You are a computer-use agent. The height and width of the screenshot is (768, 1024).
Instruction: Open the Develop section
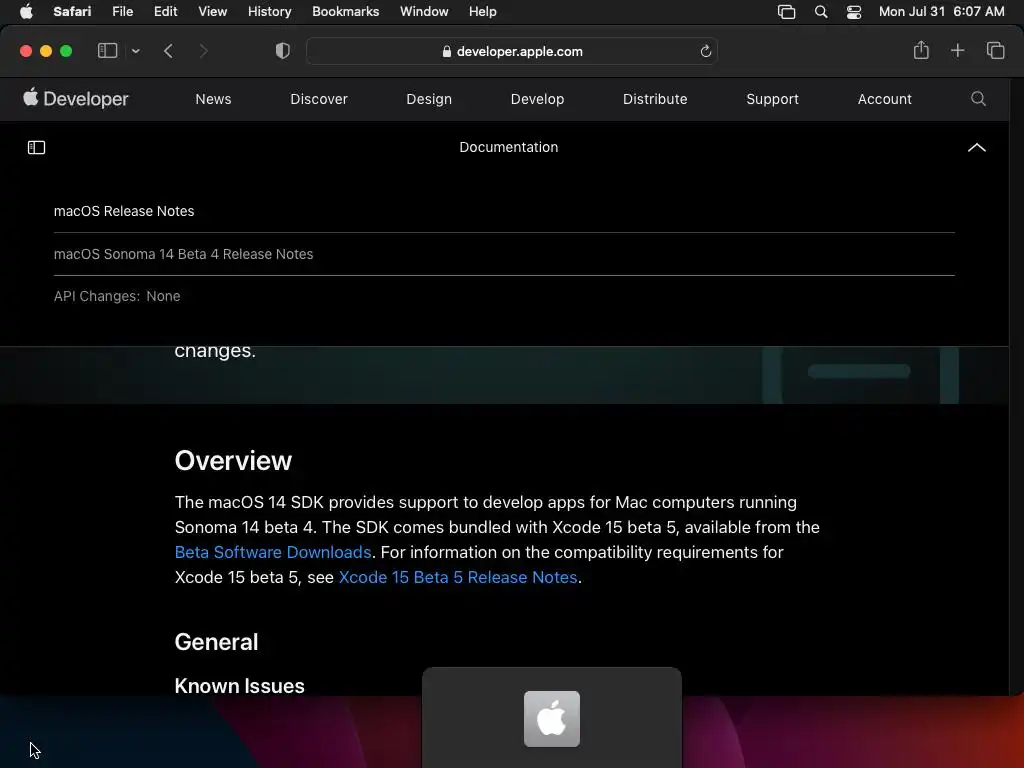(x=537, y=99)
